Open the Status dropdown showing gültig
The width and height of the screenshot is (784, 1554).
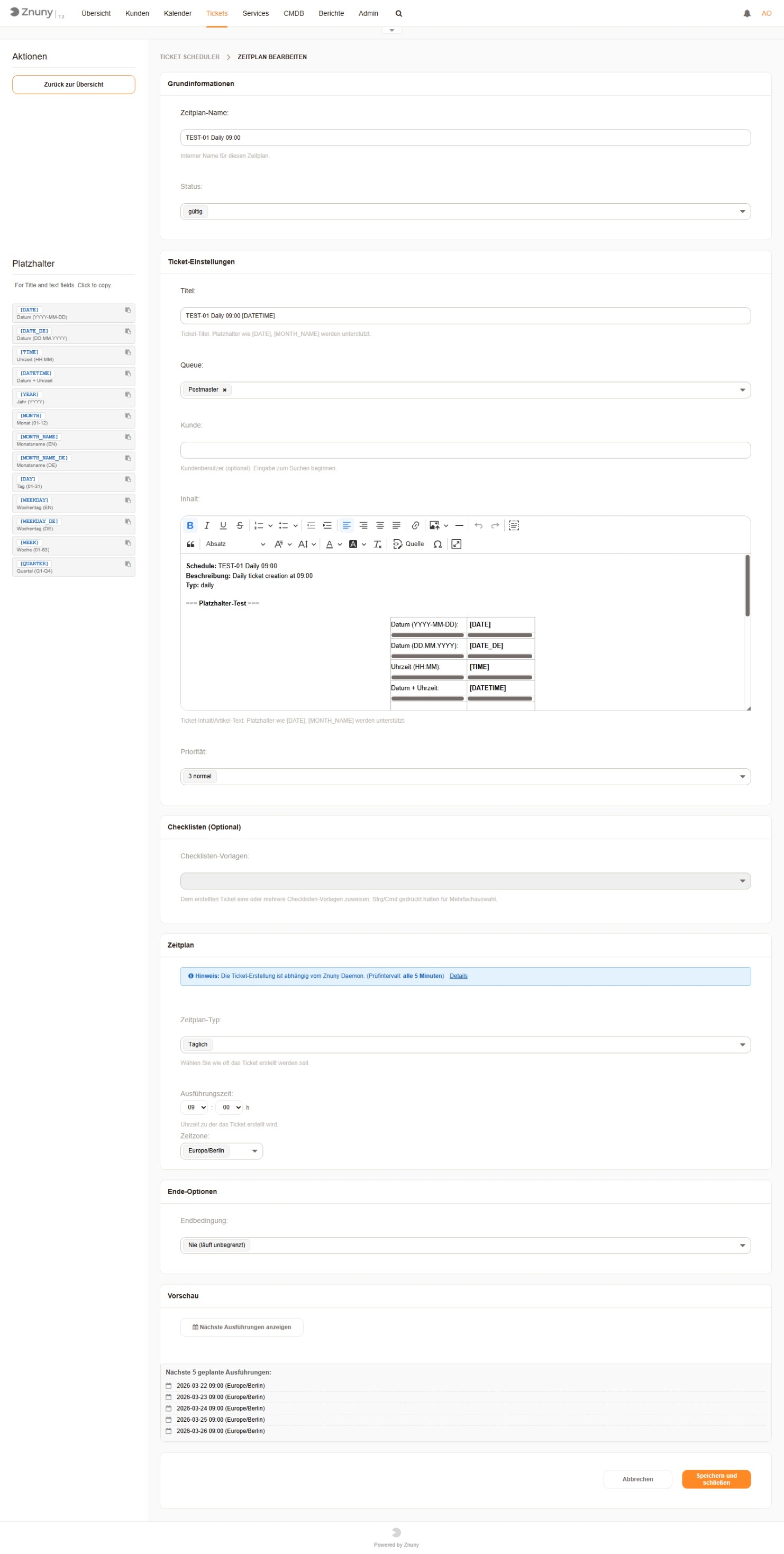465,212
